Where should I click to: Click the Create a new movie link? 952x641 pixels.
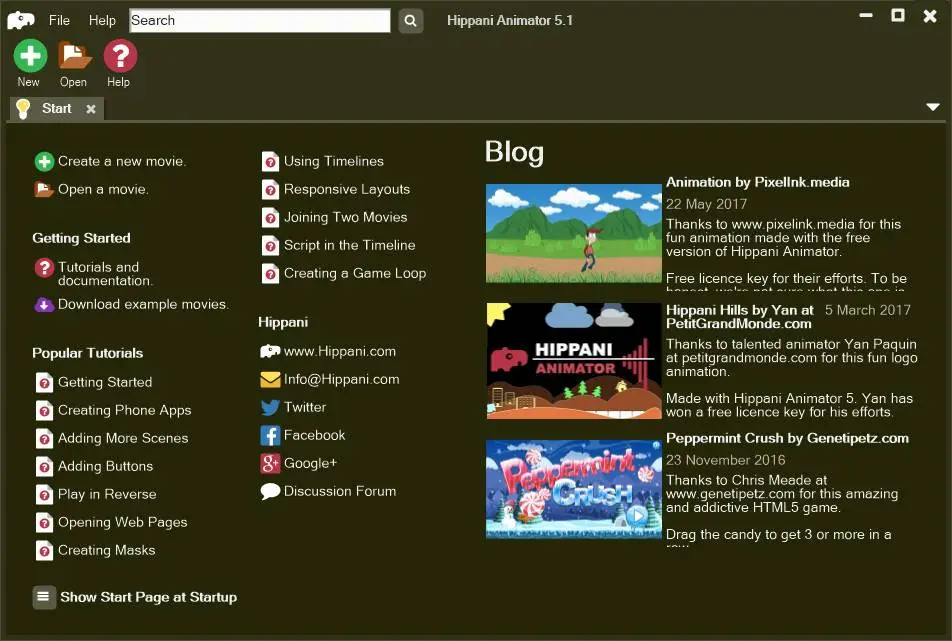[122, 161]
